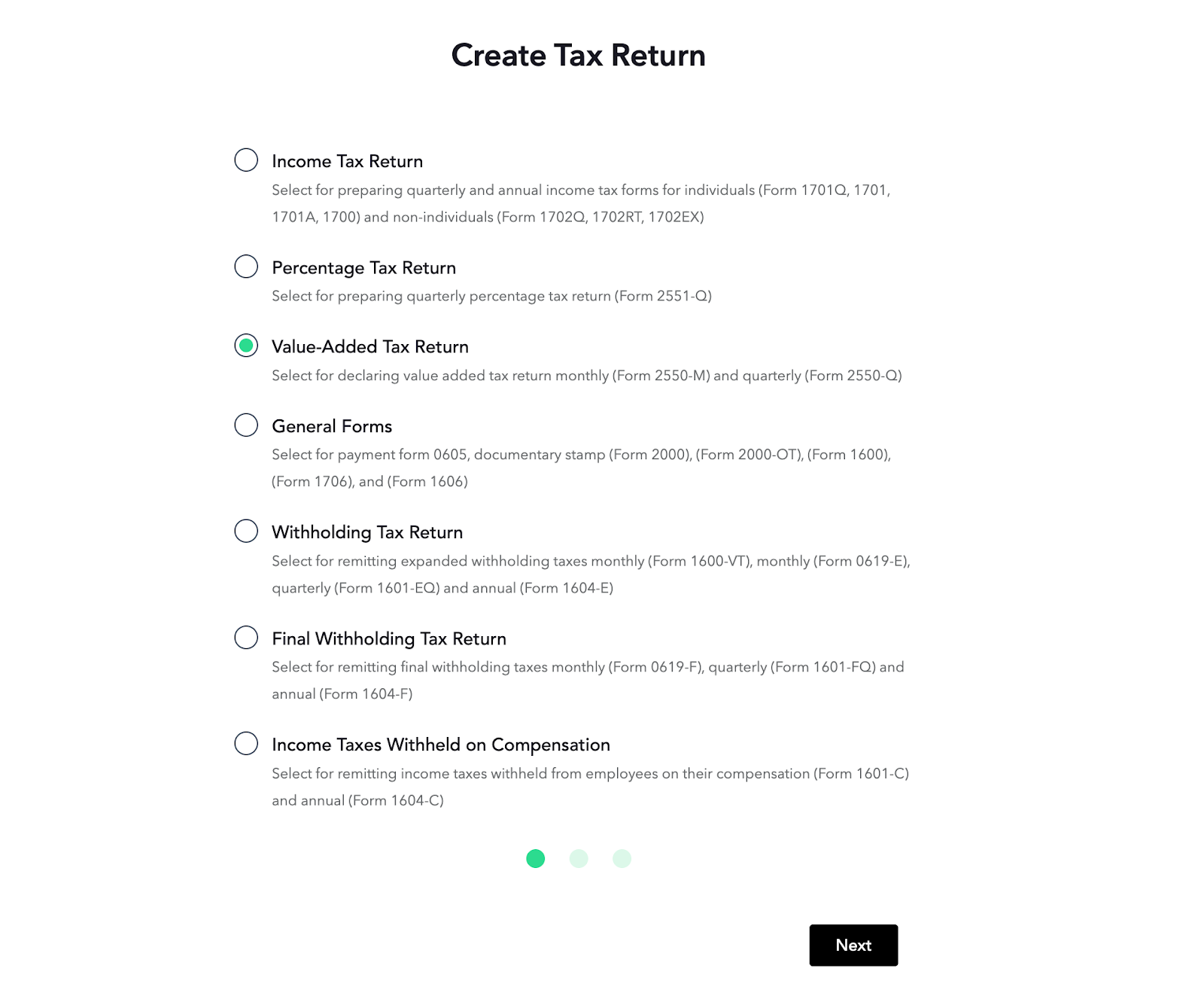Select Income Taxes Withheld on Compensation radio
1204x999 pixels.
[246, 744]
